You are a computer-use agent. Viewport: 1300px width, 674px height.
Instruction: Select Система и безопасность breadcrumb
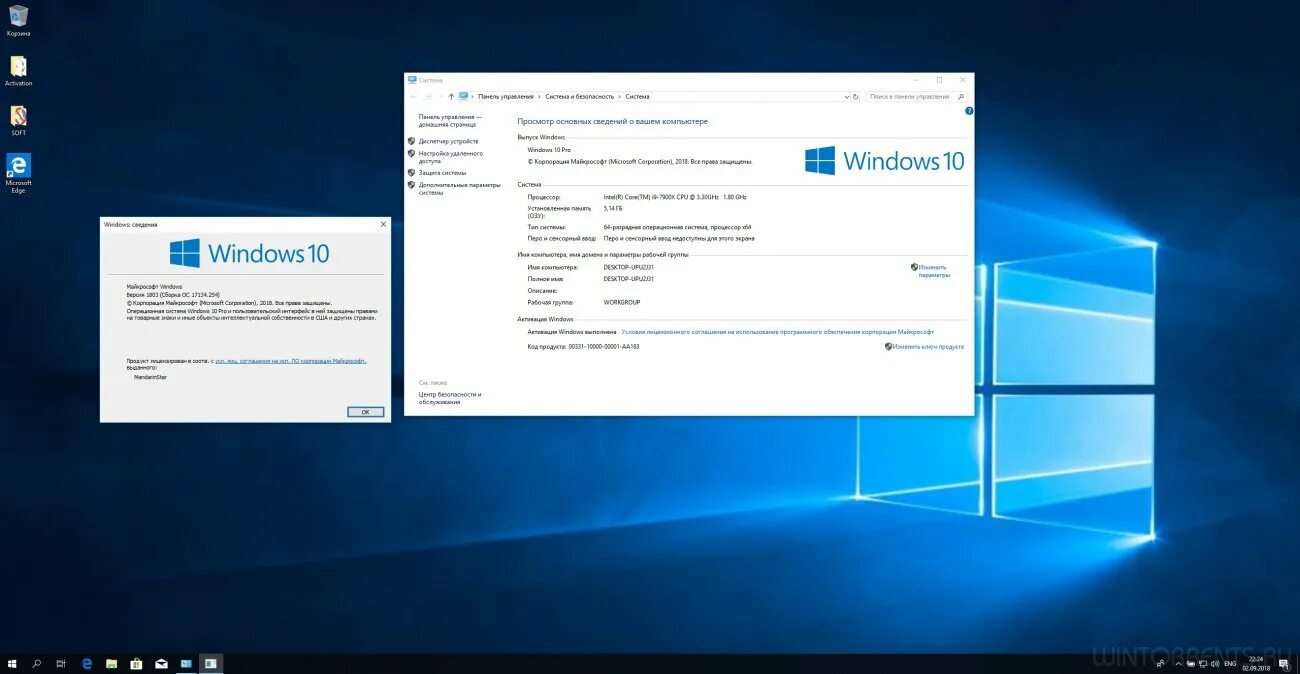pyautogui.click(x=580, y=97)
